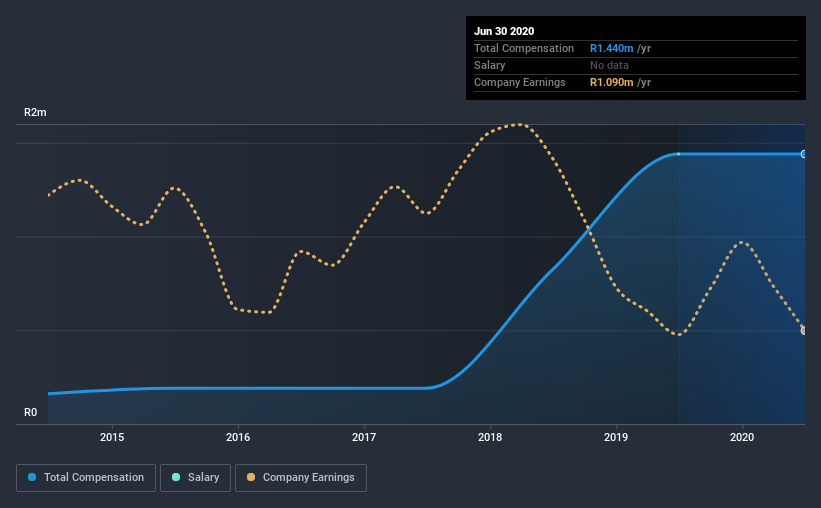Click the R2m y-axis label

tap(35, 113)
